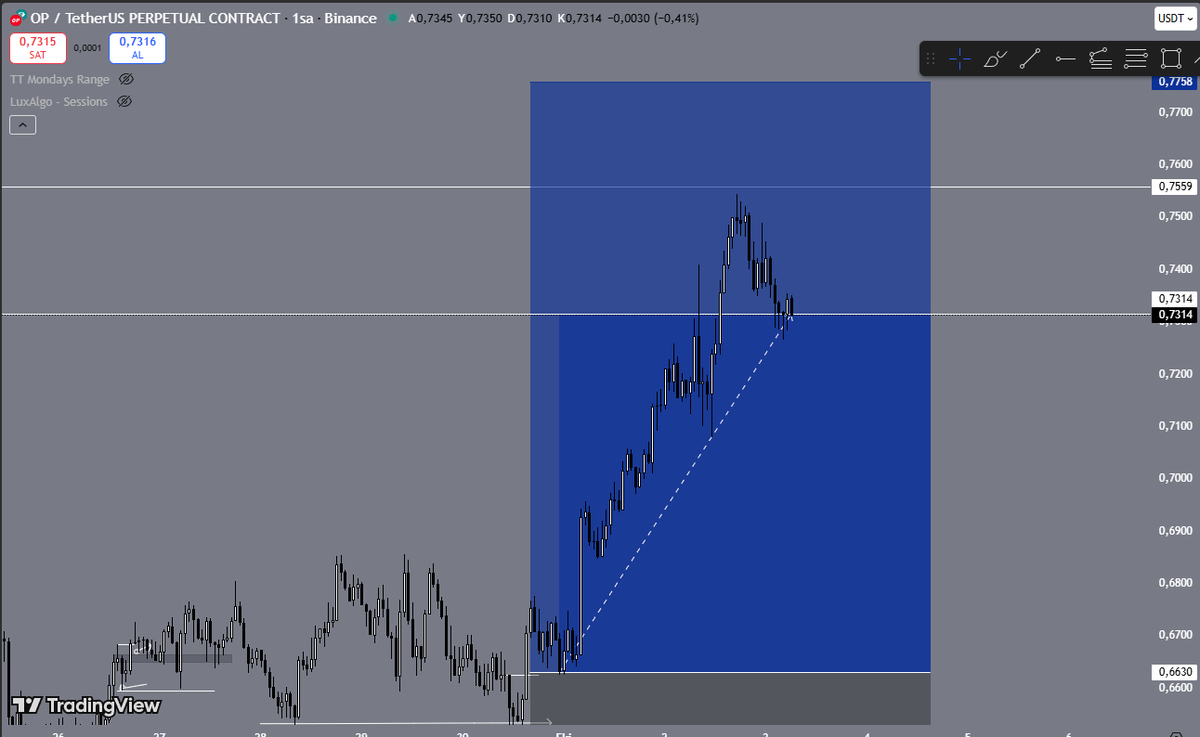This screenshot has width=1200, height=737.
Task: Grab the drawing toolbar drag handle
Action: (931, 59)
